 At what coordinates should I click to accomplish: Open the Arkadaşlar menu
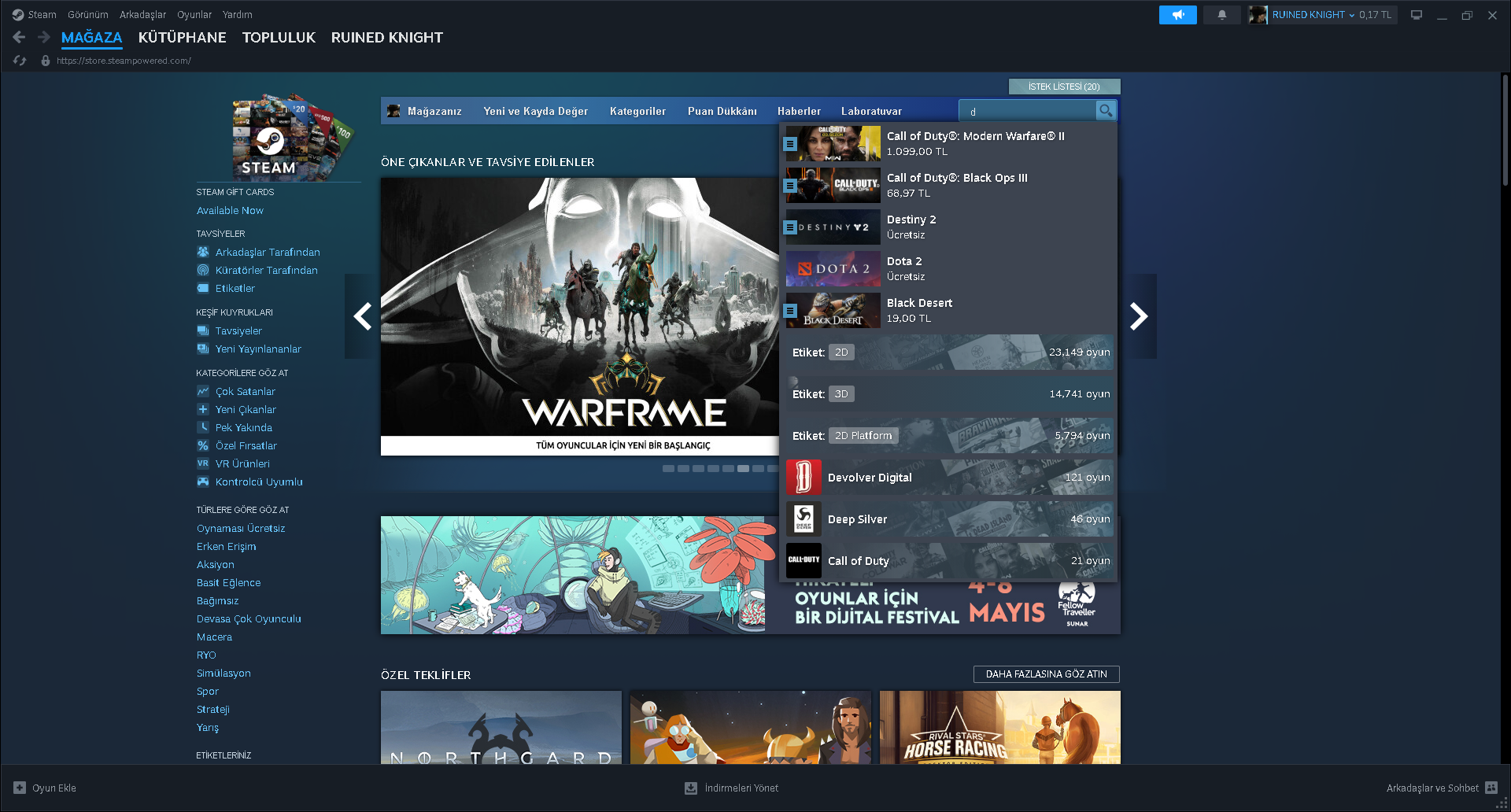click(x=142, y=15)
